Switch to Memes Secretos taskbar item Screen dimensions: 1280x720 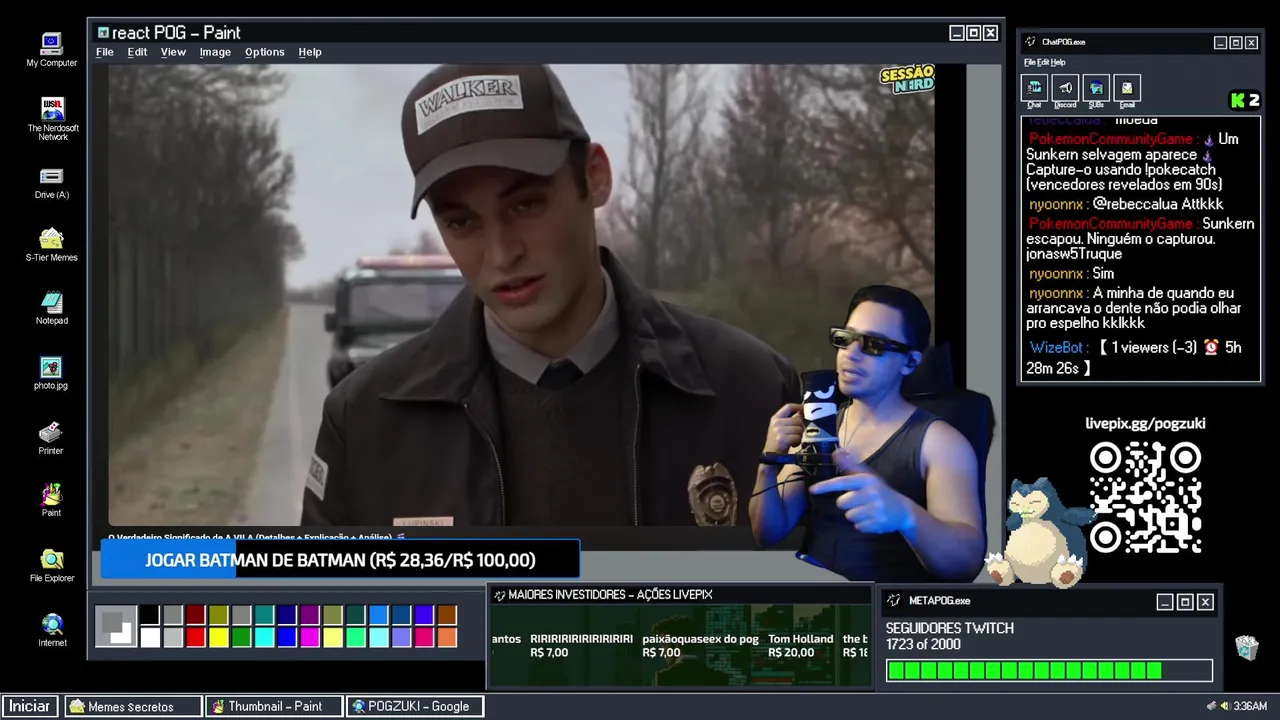pyautogui.click(x=134, y=706)
